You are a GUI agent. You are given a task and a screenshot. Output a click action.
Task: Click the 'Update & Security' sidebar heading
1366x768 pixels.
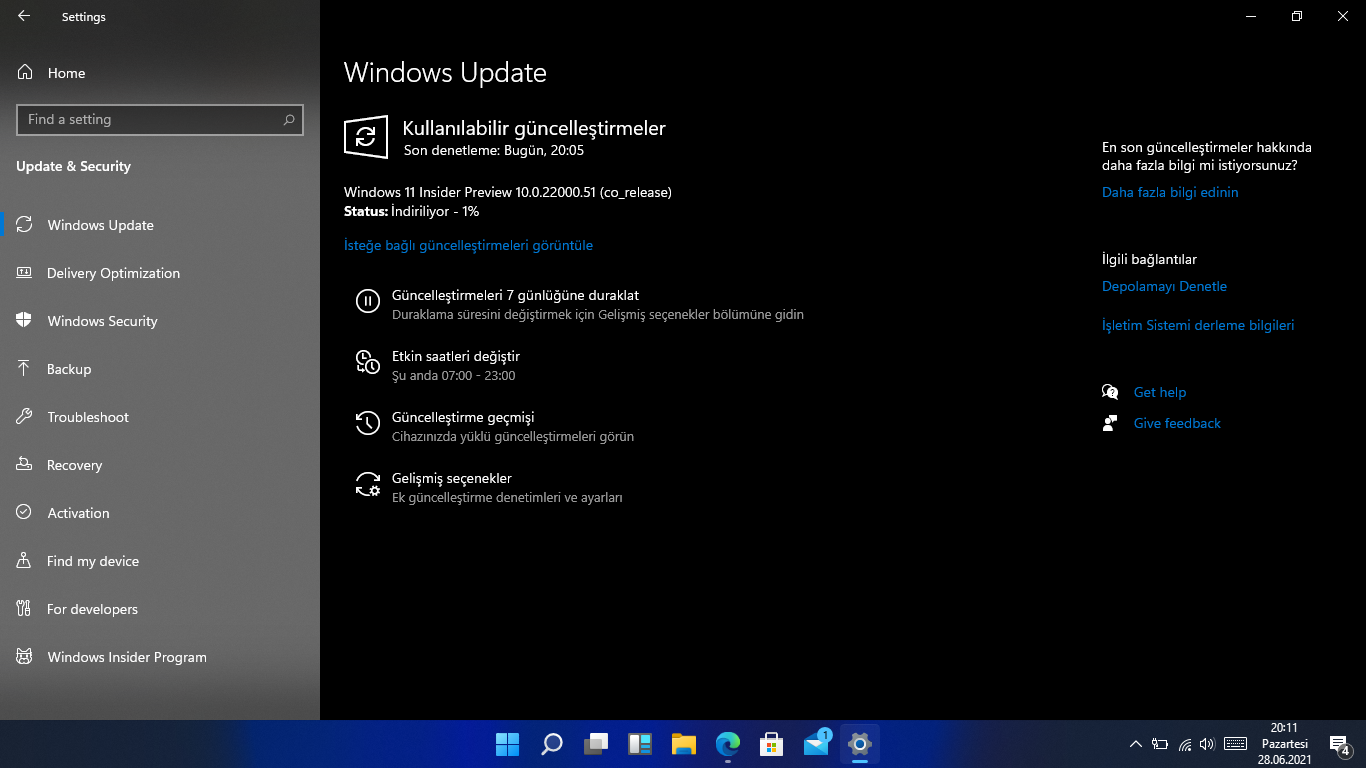(x=73, y=166)
